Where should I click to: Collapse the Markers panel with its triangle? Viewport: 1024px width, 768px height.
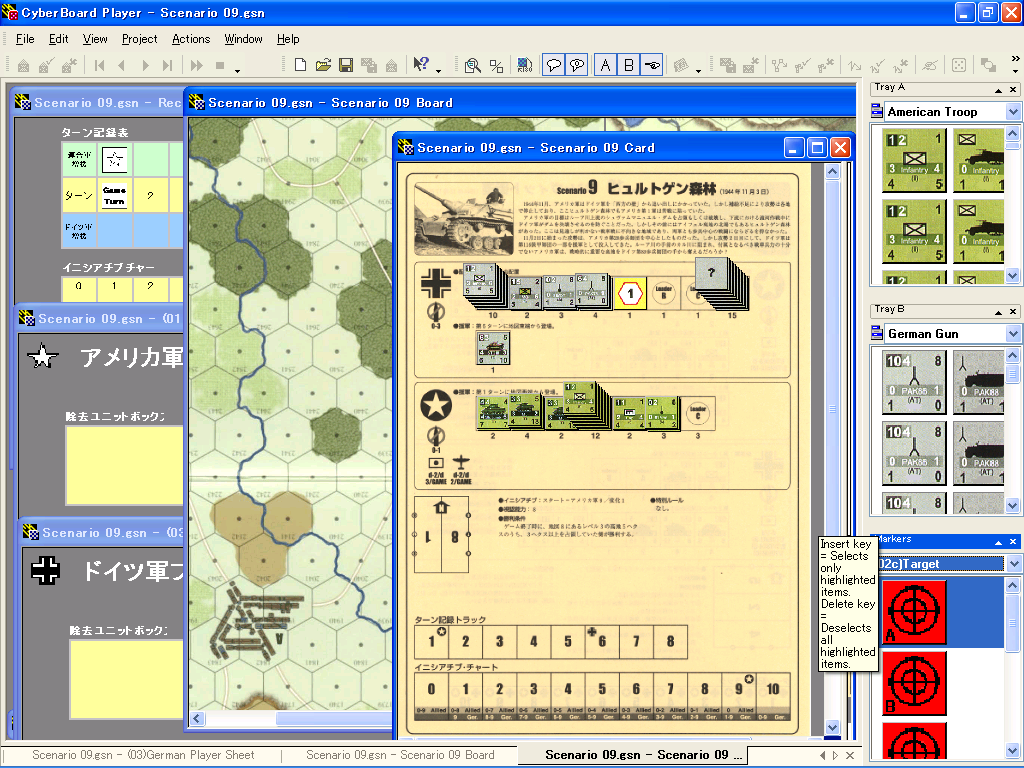coord(998,542)
